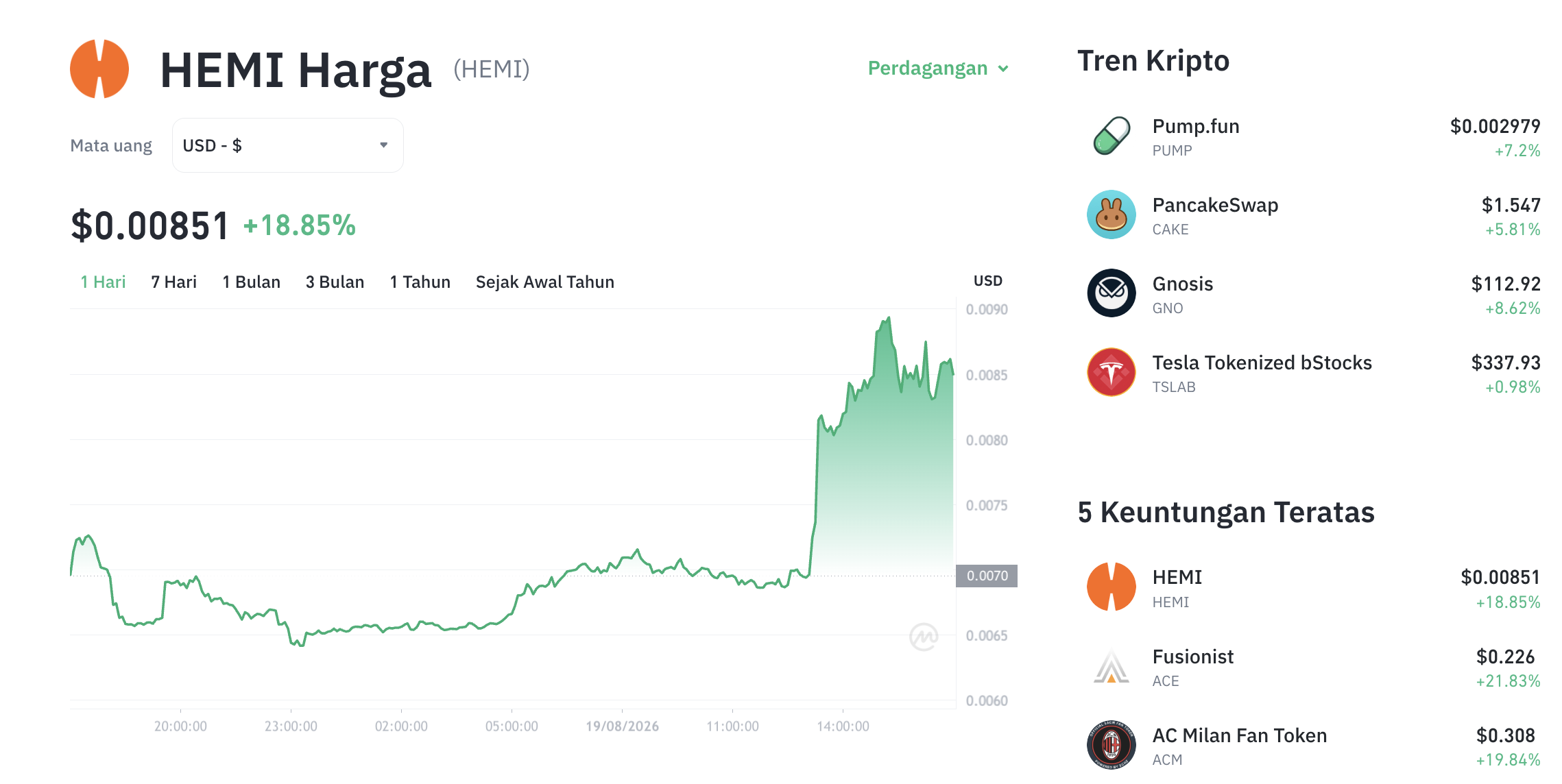Viewport: 1562px width, 784px height.
Task: Click the PancakeSwap bunny icon
Action: coord(1112,215)
